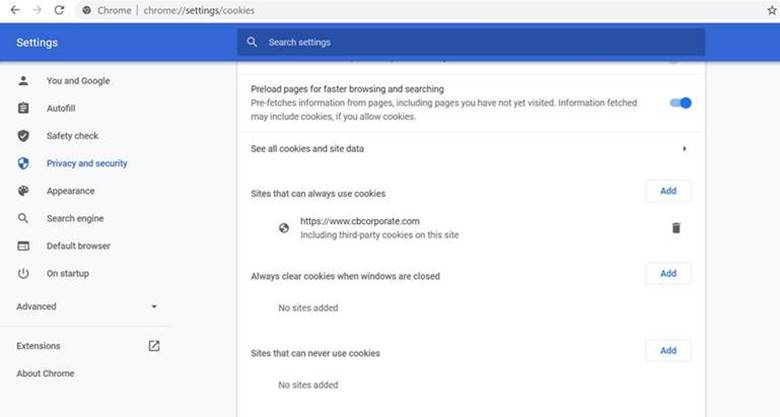Screen dimensions: 780x417
Task: Click the Safety check shield icon
Action: click(23, 136)
